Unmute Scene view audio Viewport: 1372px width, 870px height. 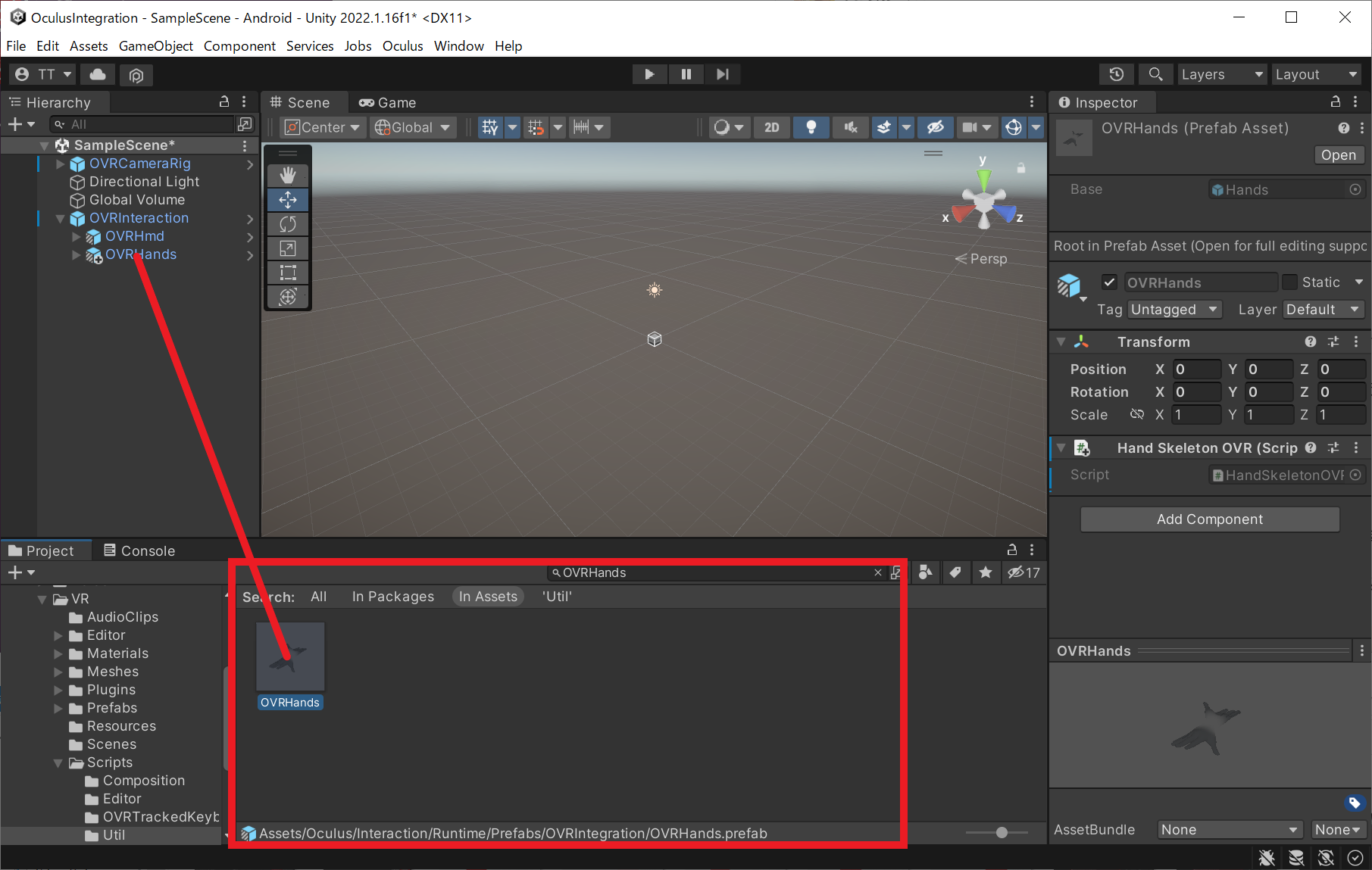point(850,126)
